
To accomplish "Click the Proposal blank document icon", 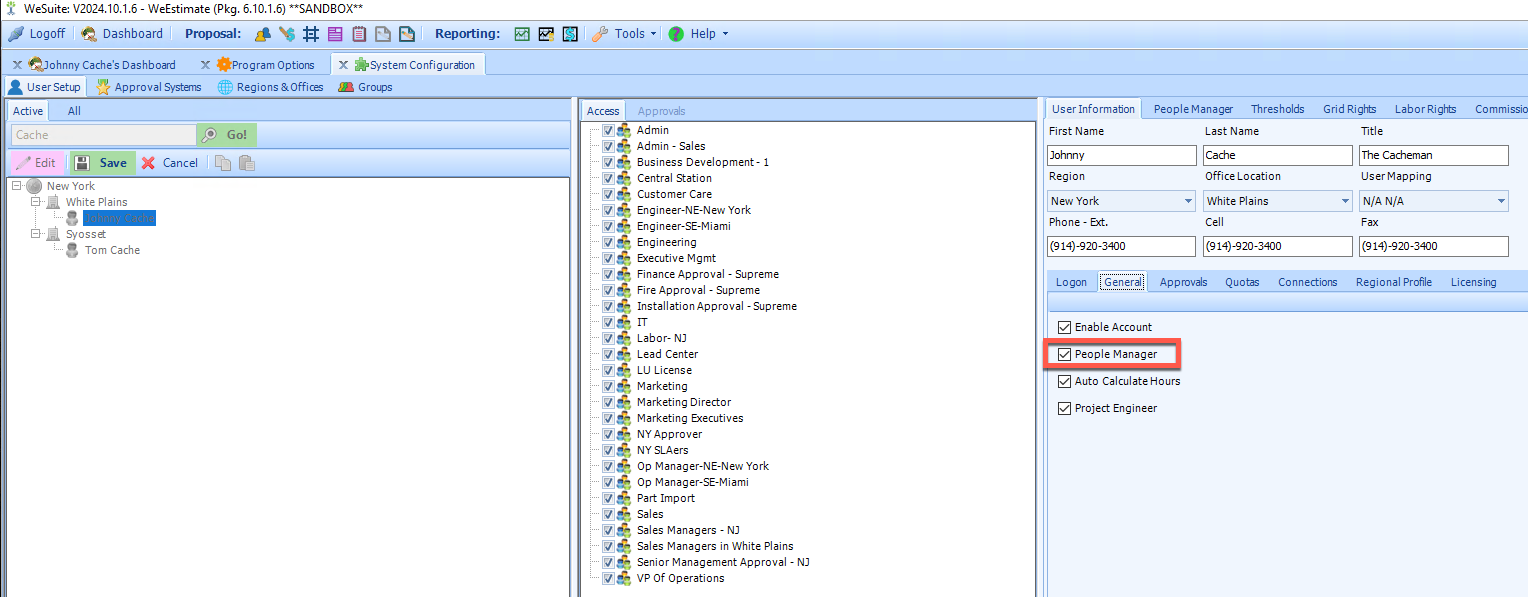I will click(383, 34).
